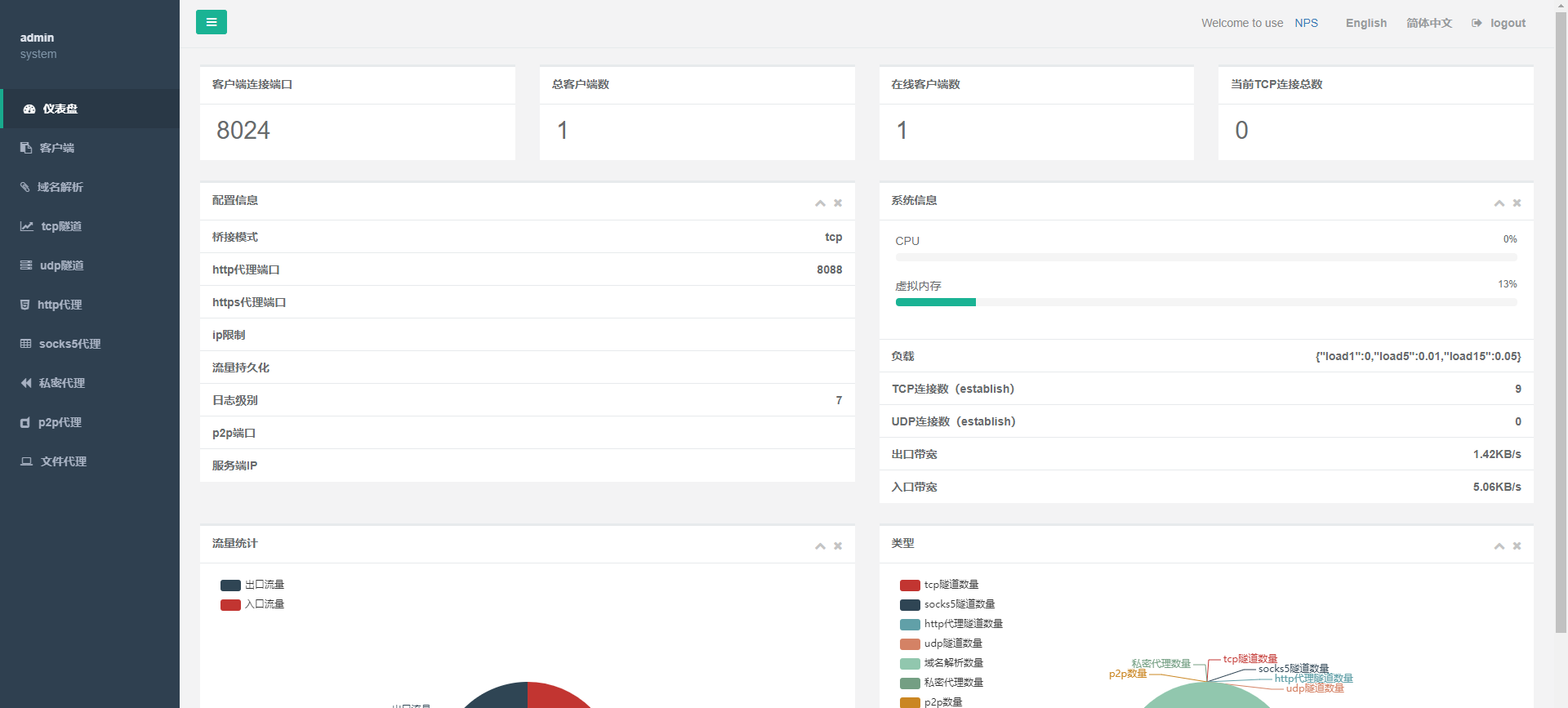Click the 入口带宽 value 5.06KB/s
Image resolution: width=1568 pixels, height=708 pixels.
(x=1497, y=487)
